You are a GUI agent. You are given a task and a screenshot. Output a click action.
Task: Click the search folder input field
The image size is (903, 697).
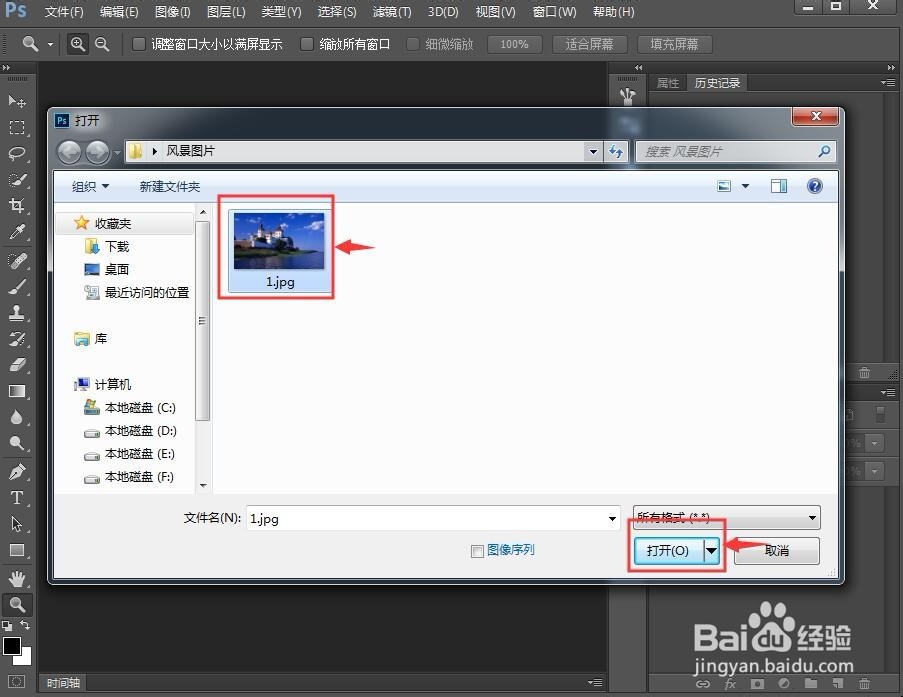pos(735,151)
